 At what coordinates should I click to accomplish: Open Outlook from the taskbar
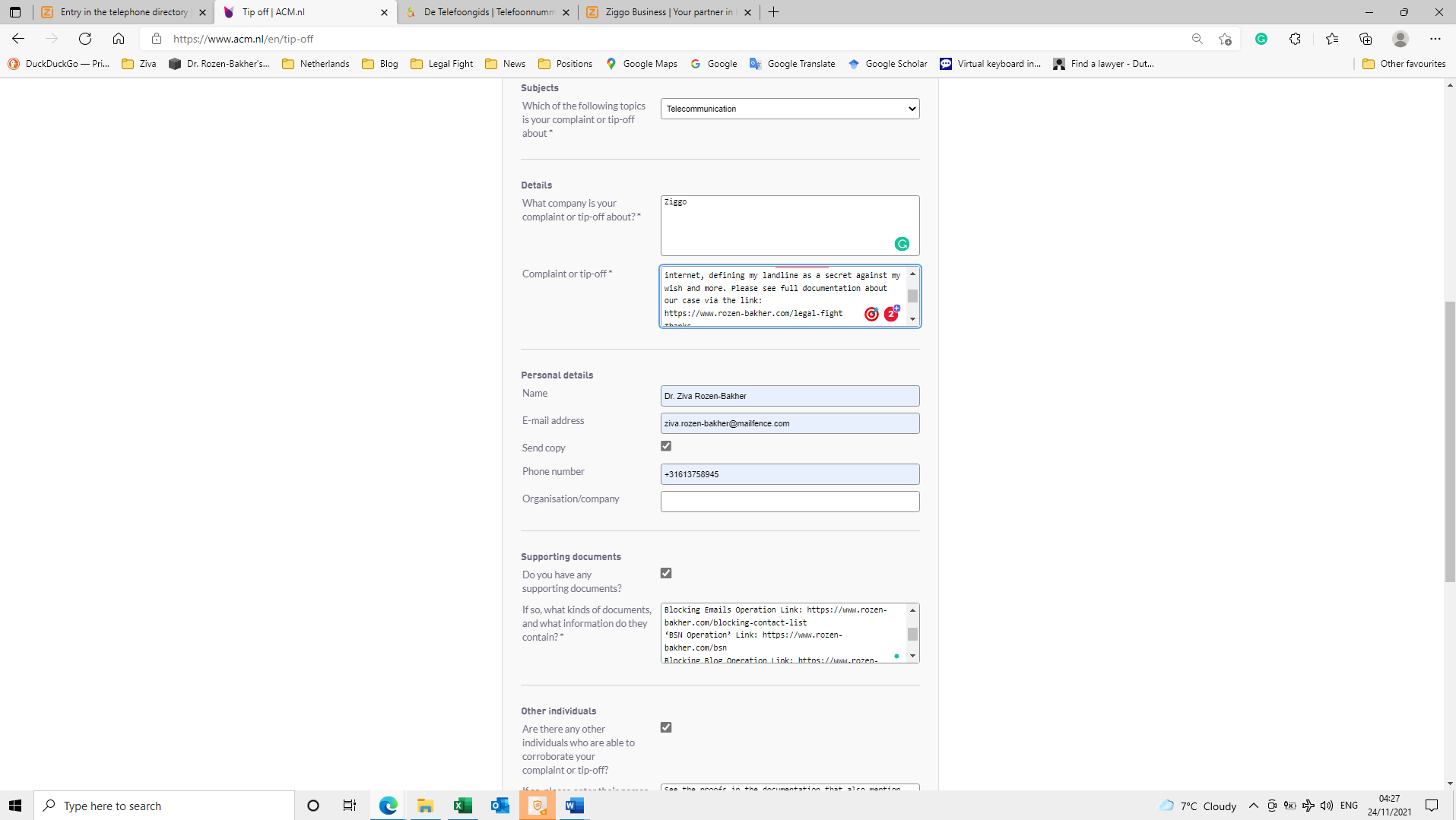tap(500, 806)
